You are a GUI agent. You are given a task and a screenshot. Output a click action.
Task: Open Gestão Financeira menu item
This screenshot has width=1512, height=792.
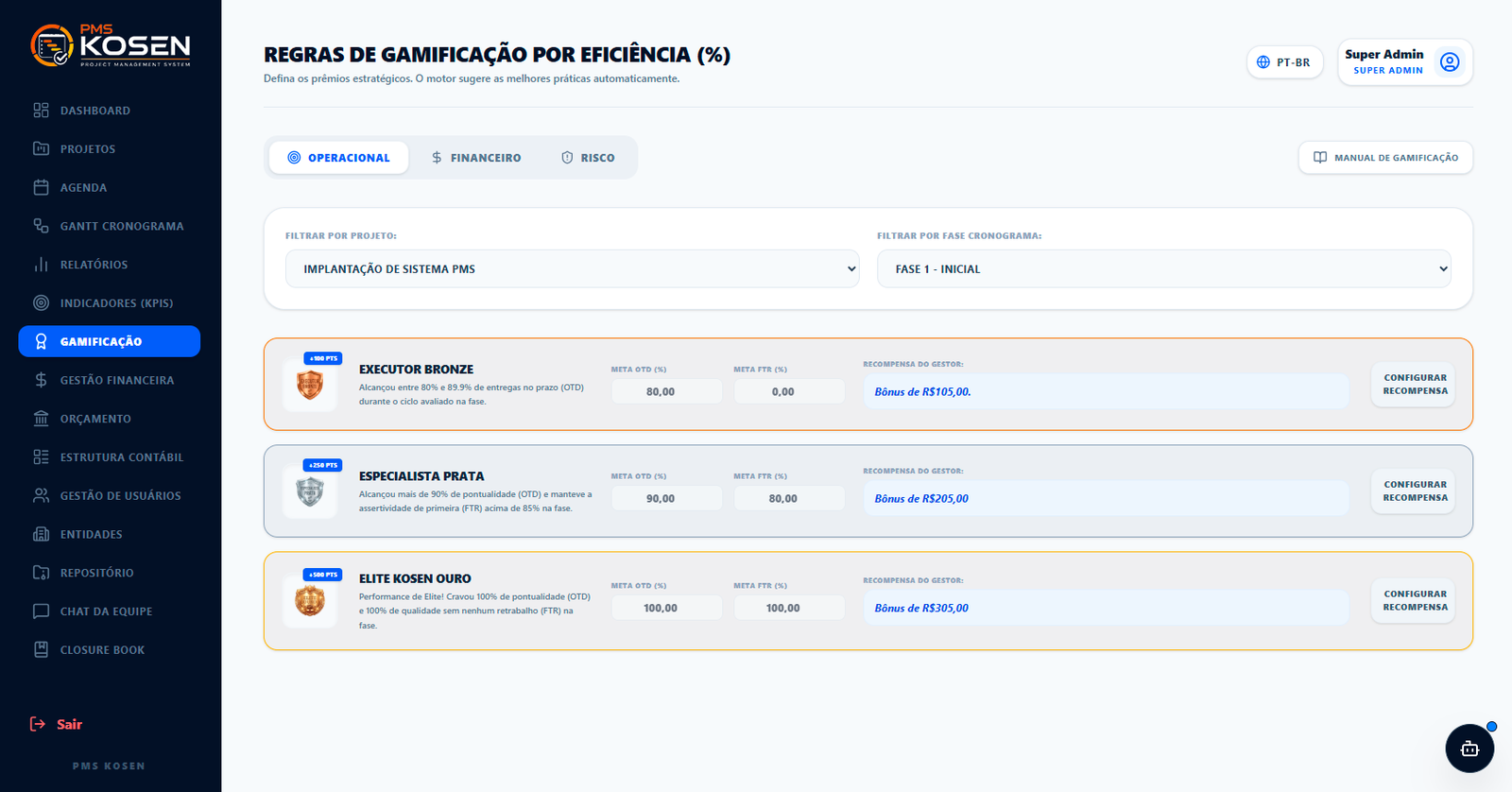coord(110,380)
